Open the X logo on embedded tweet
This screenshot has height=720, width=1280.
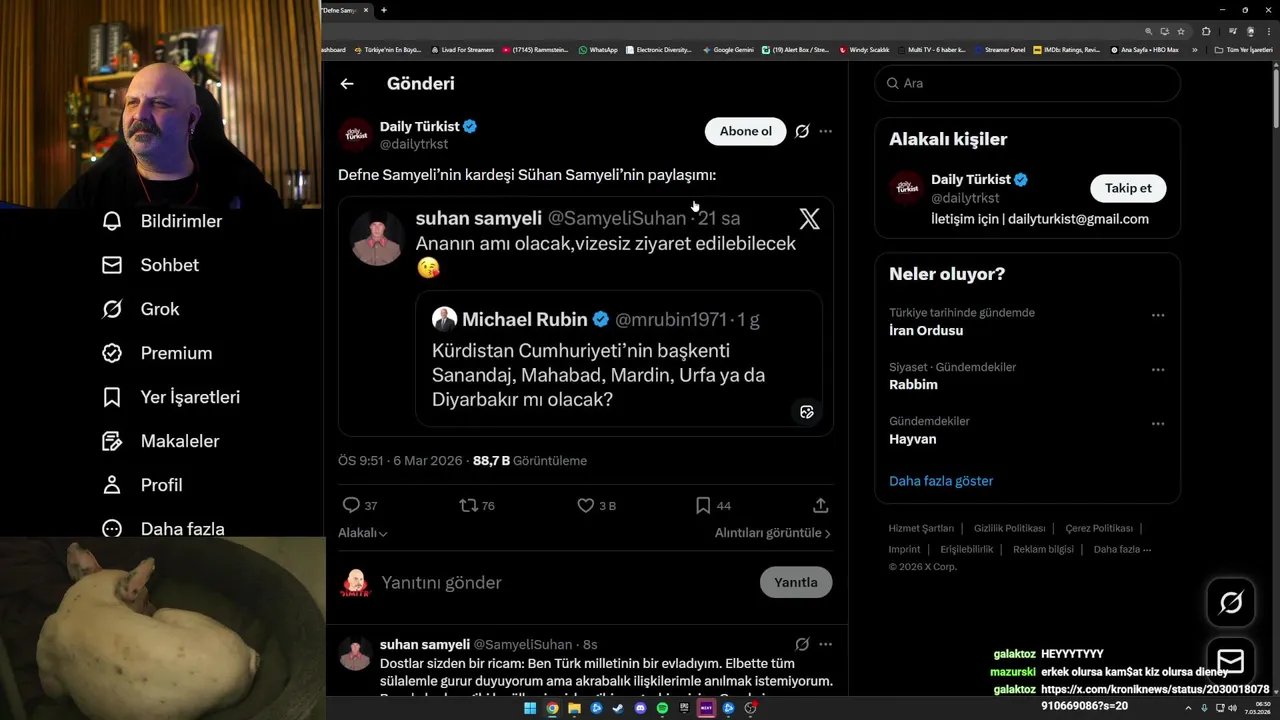coord(809,219)
